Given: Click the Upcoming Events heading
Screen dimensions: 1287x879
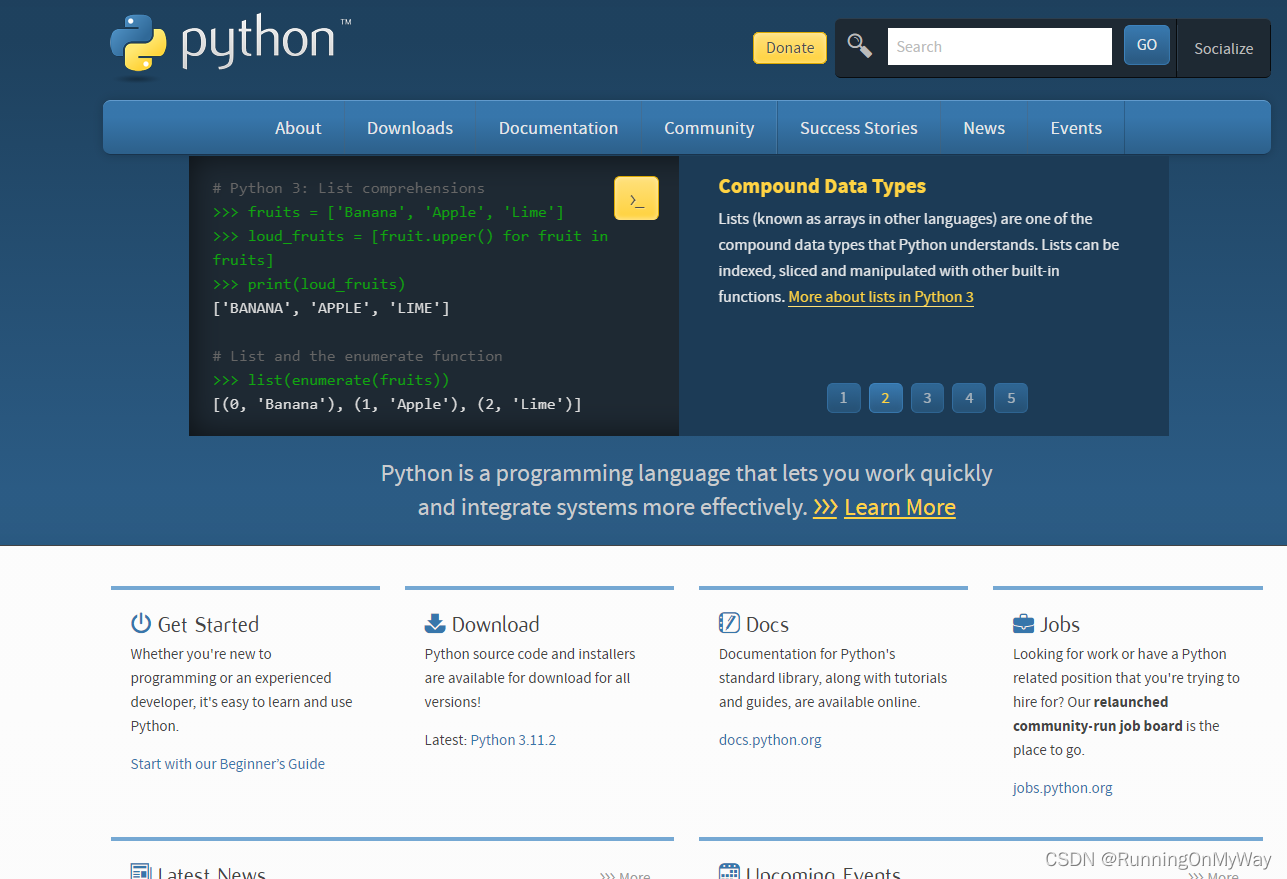Looking at the screenshot, I should pyautogui.click(x=823, y=872).
